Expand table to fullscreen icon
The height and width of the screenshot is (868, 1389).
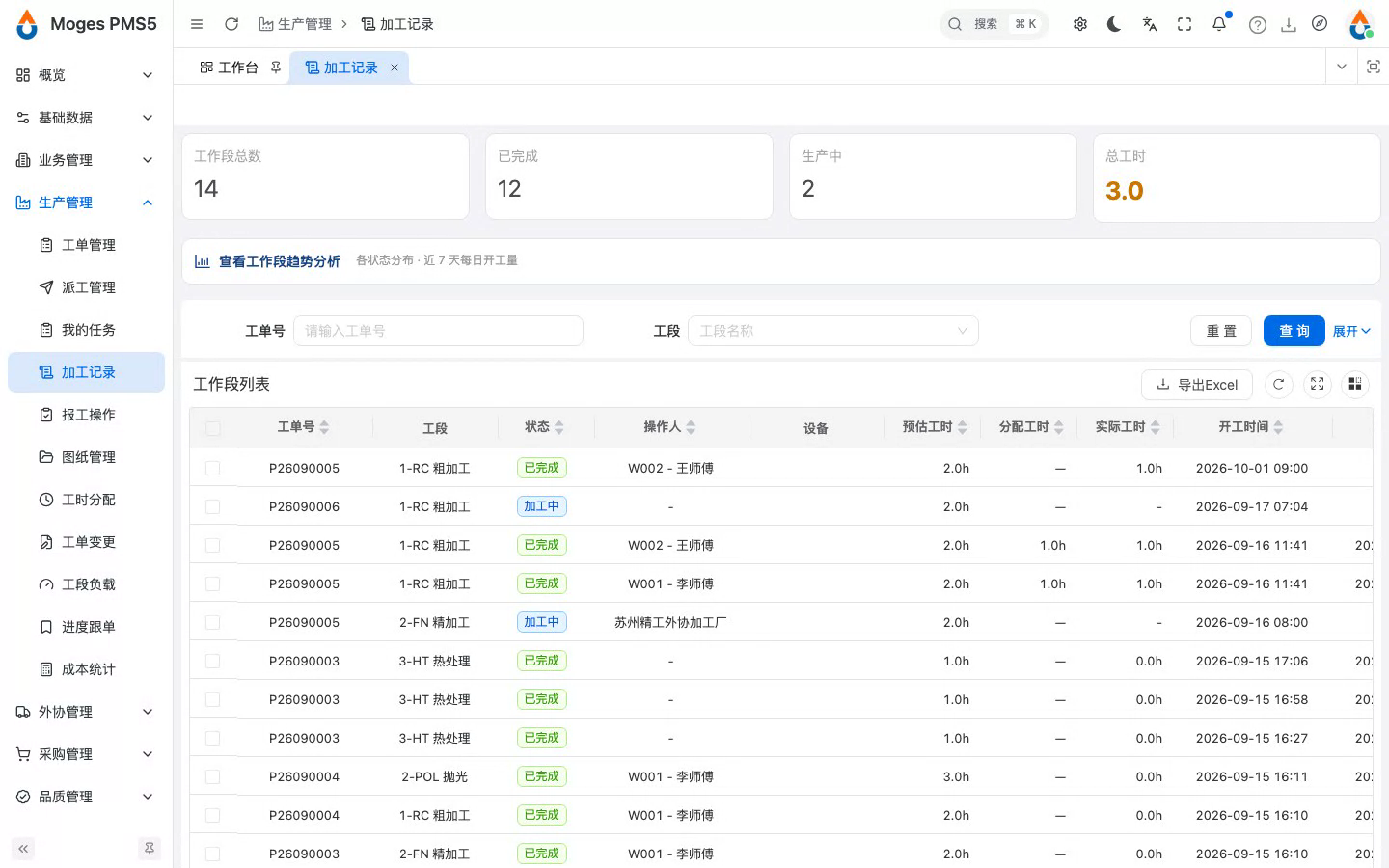pyautogui.click(x=1317, y=384)
